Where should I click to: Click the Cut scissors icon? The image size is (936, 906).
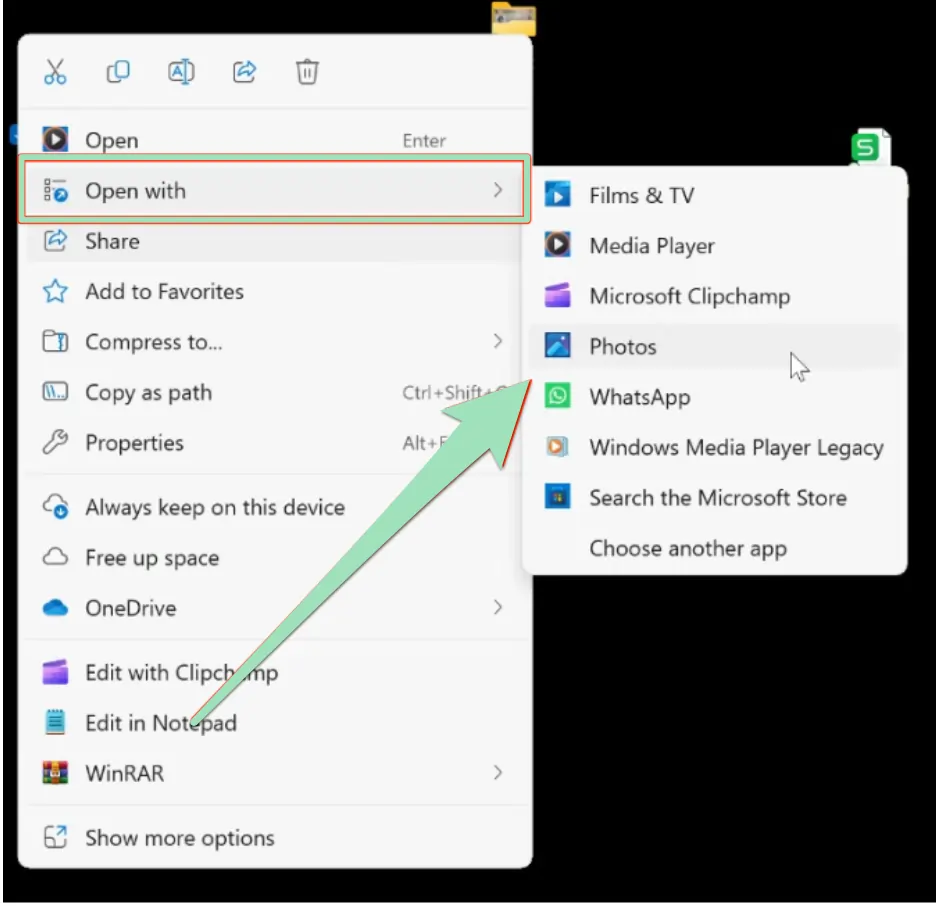coord(55,72)
